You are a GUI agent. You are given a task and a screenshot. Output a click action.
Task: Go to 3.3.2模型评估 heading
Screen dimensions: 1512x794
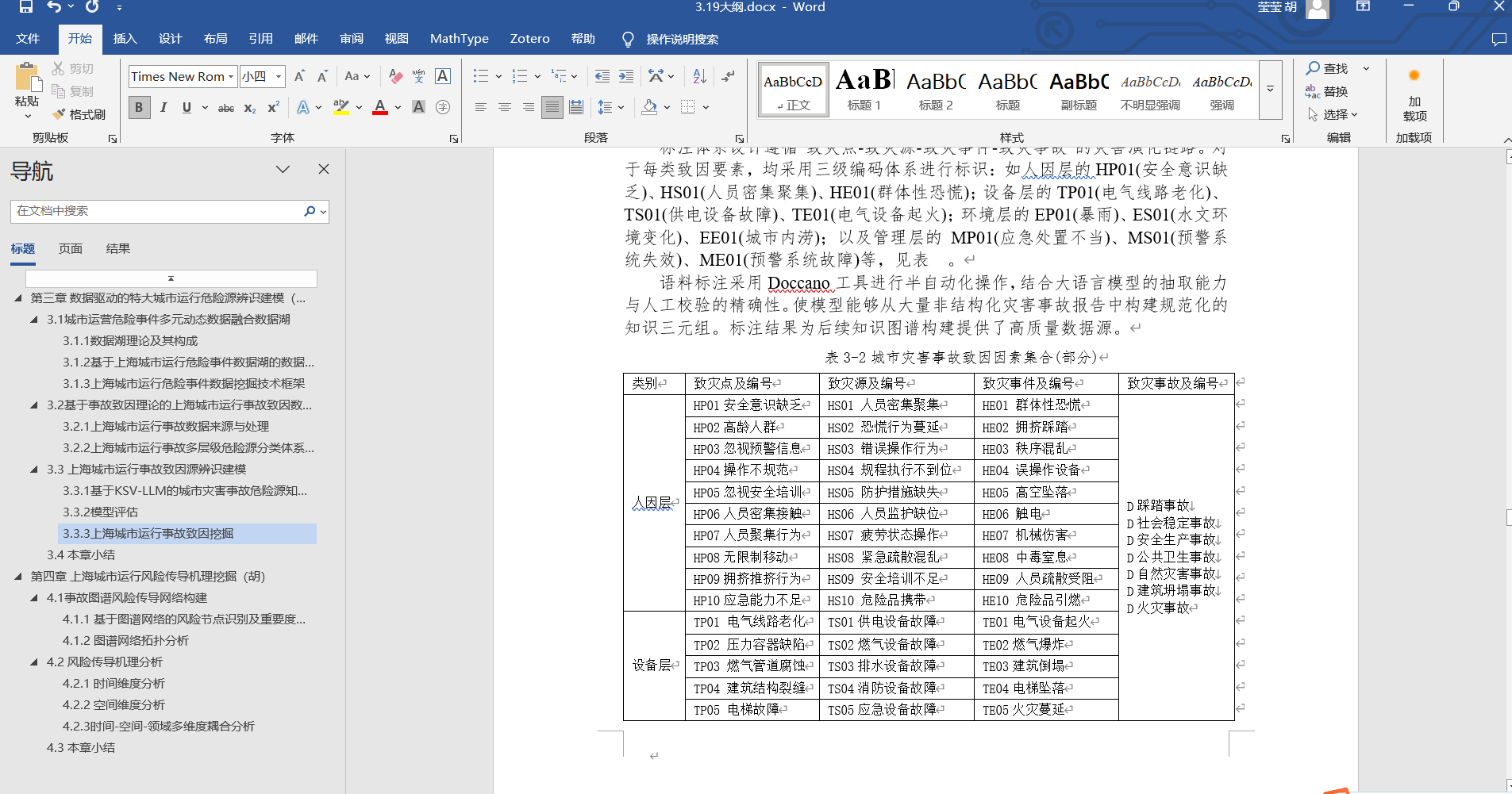click(100, 512)
